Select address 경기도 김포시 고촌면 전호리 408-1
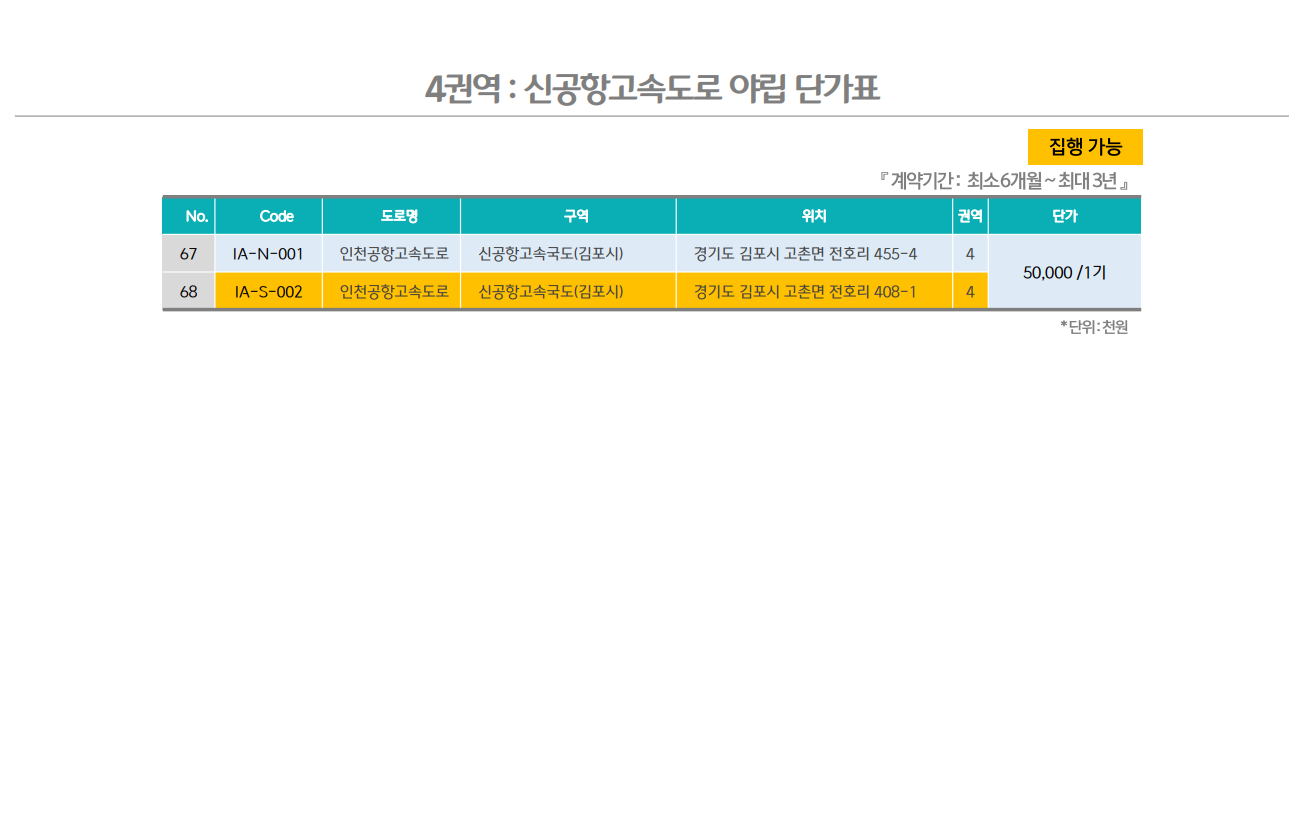Image resolution: width=1306 pixels, height=832 pixels. click(x=805, y=292)
